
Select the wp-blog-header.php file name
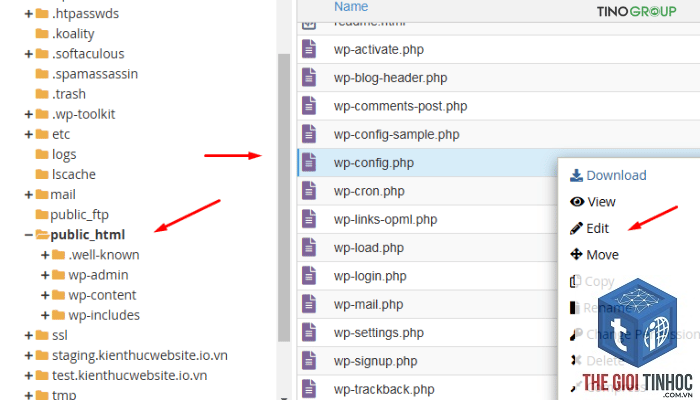pos(390,78)
